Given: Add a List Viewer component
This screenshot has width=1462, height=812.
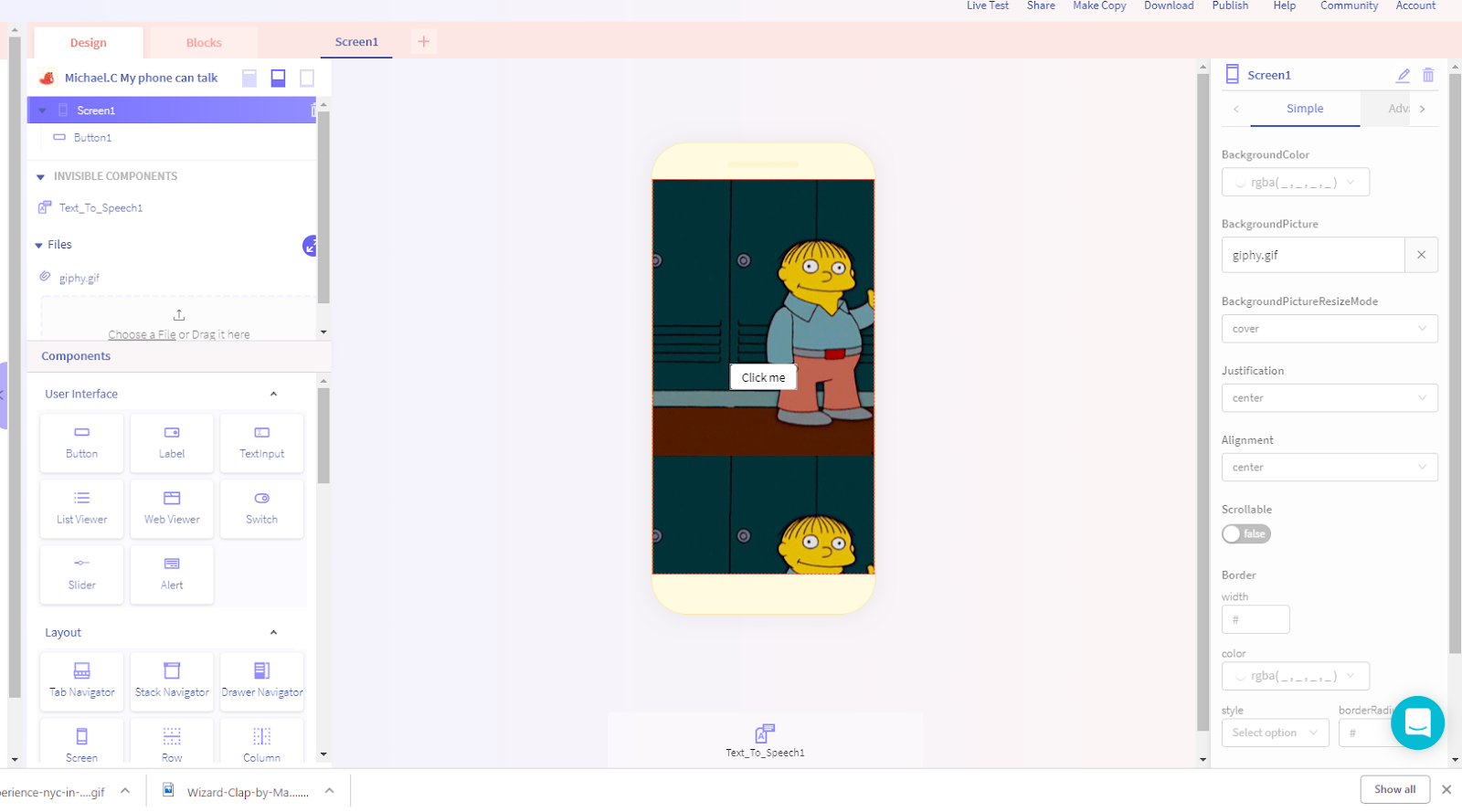Looking at the screenshot, I should coord(81,509).
